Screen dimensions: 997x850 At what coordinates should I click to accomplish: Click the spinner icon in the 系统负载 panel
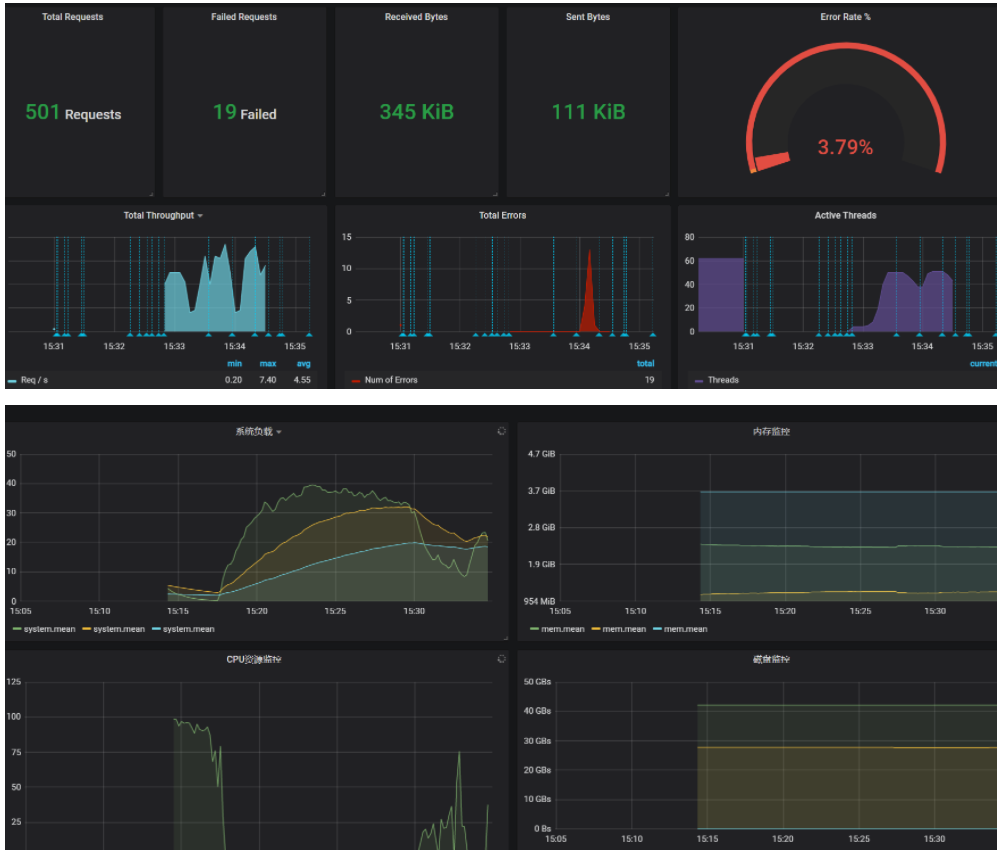click(x=501, y=431)
